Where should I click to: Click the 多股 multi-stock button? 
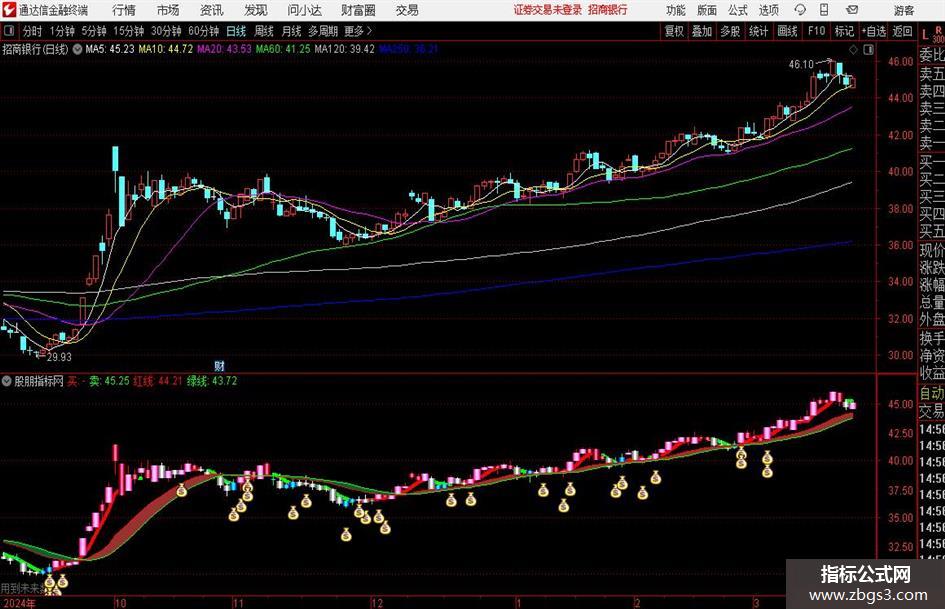(x=730, y=31)
